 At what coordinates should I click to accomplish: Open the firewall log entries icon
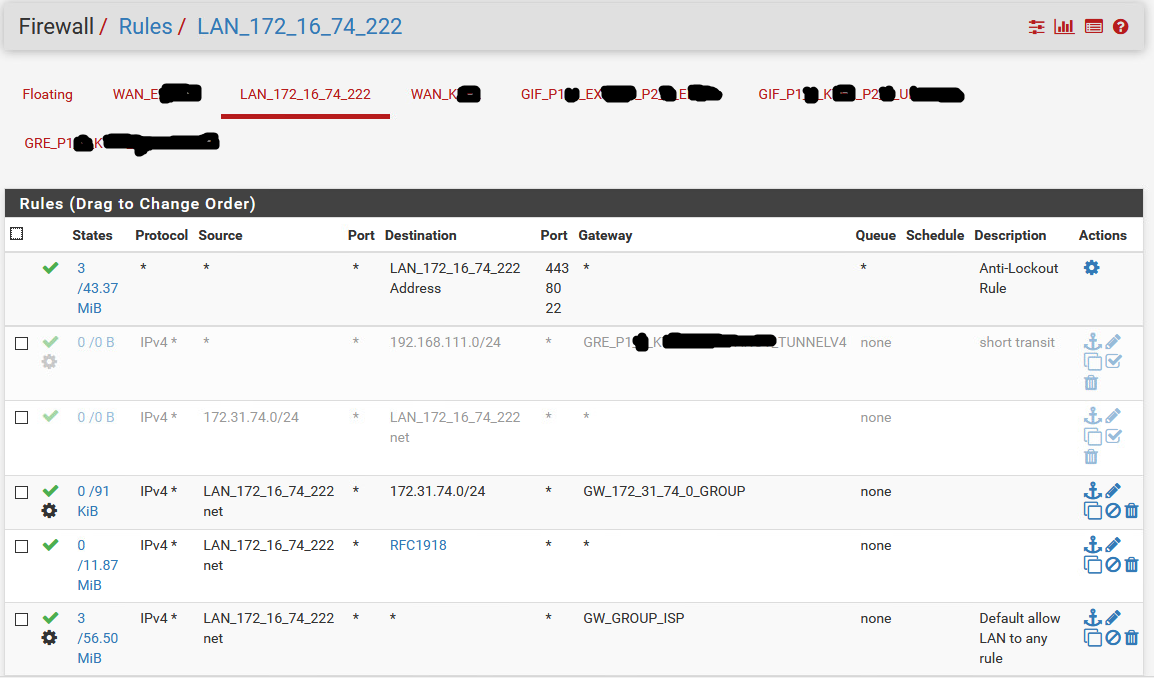tap(1093, 27)
